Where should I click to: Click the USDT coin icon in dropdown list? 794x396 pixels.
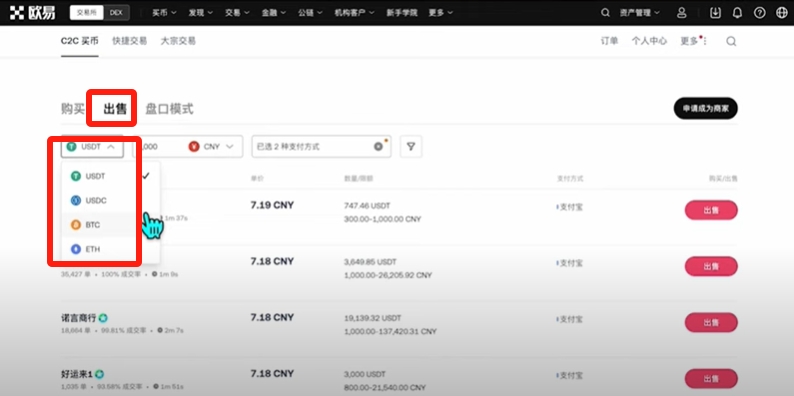[x=76, y=176]
